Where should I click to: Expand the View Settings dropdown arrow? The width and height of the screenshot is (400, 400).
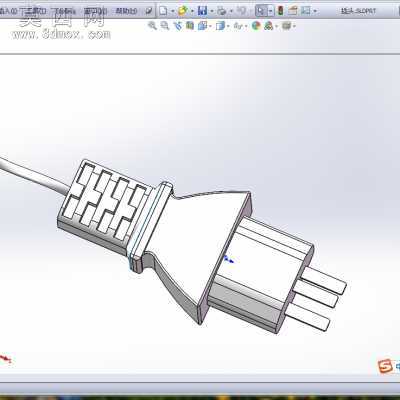294,26
